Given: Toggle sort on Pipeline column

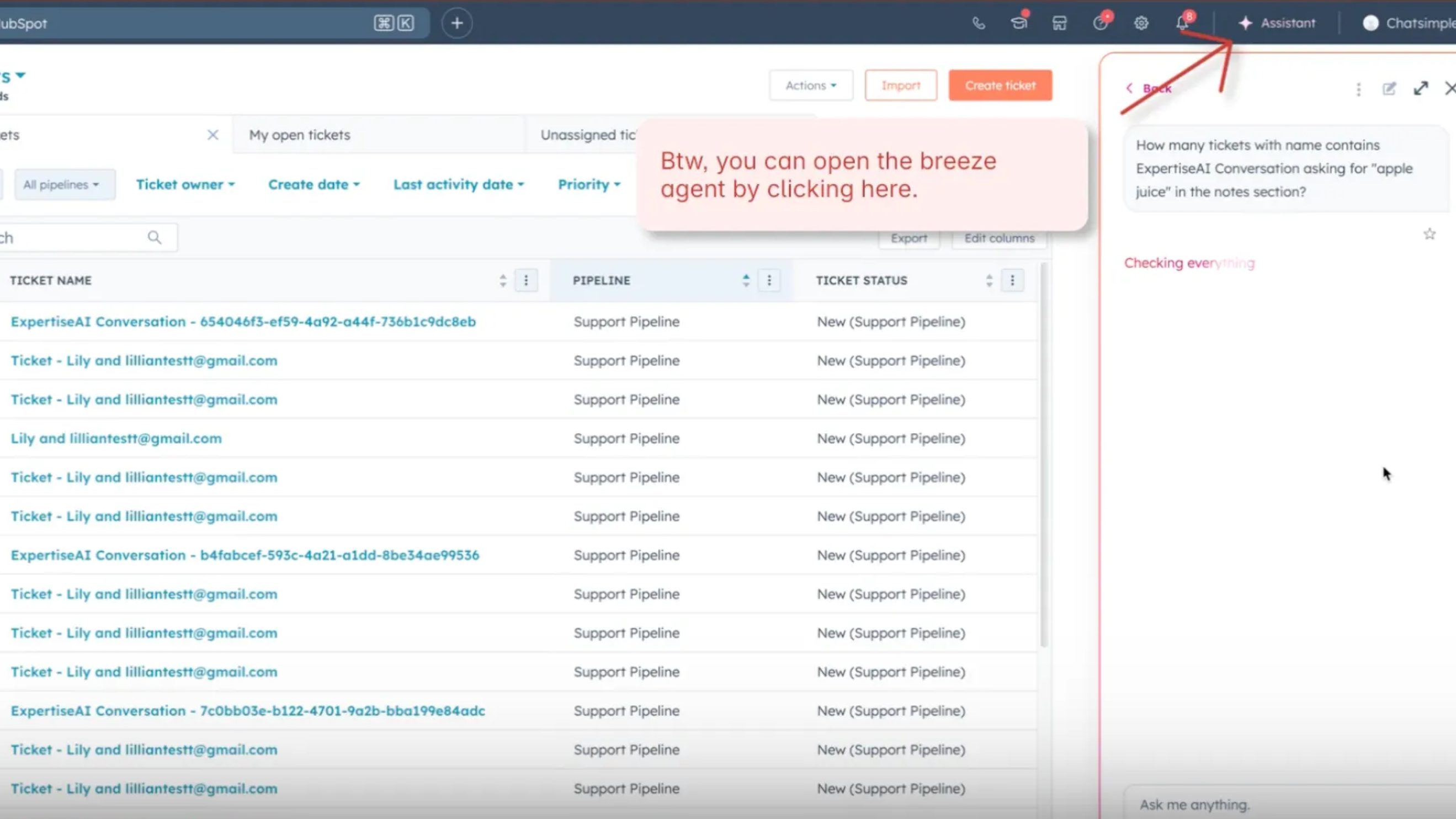Looking at the screenshot, I should coord(746,280).
